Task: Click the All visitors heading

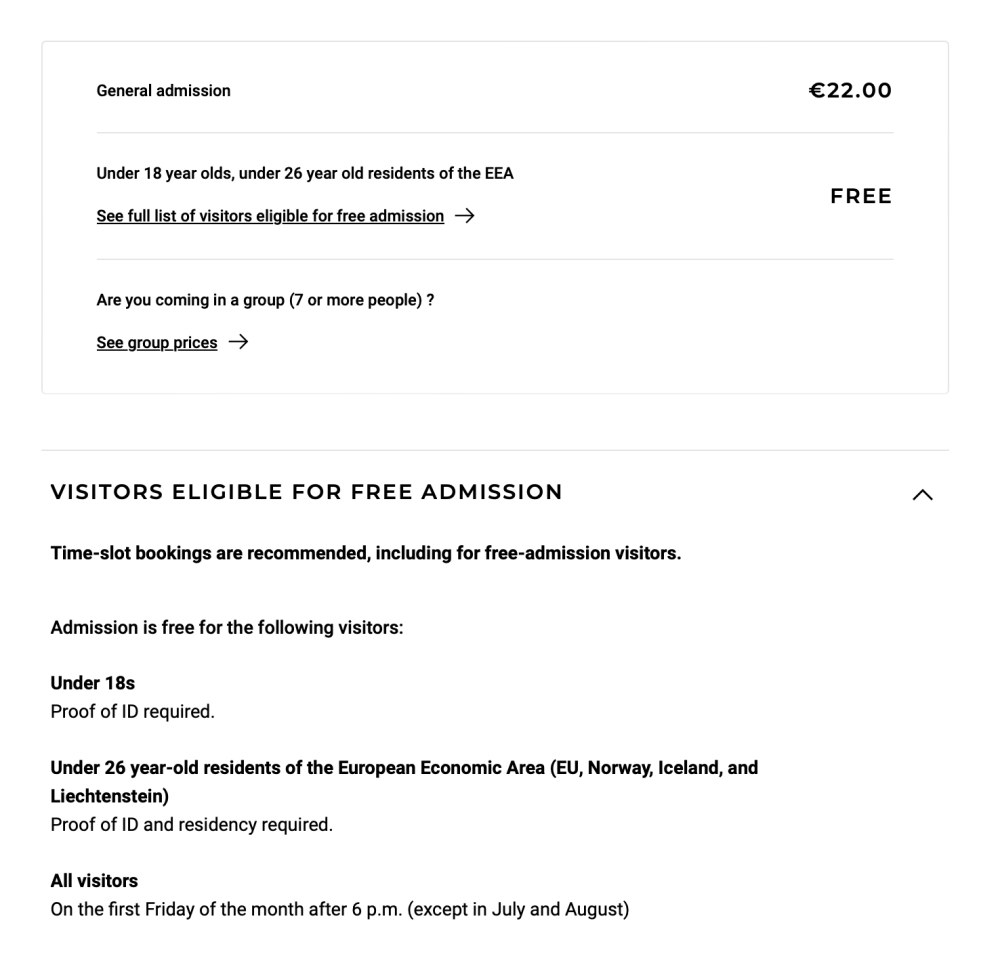Action: (94, 881)
